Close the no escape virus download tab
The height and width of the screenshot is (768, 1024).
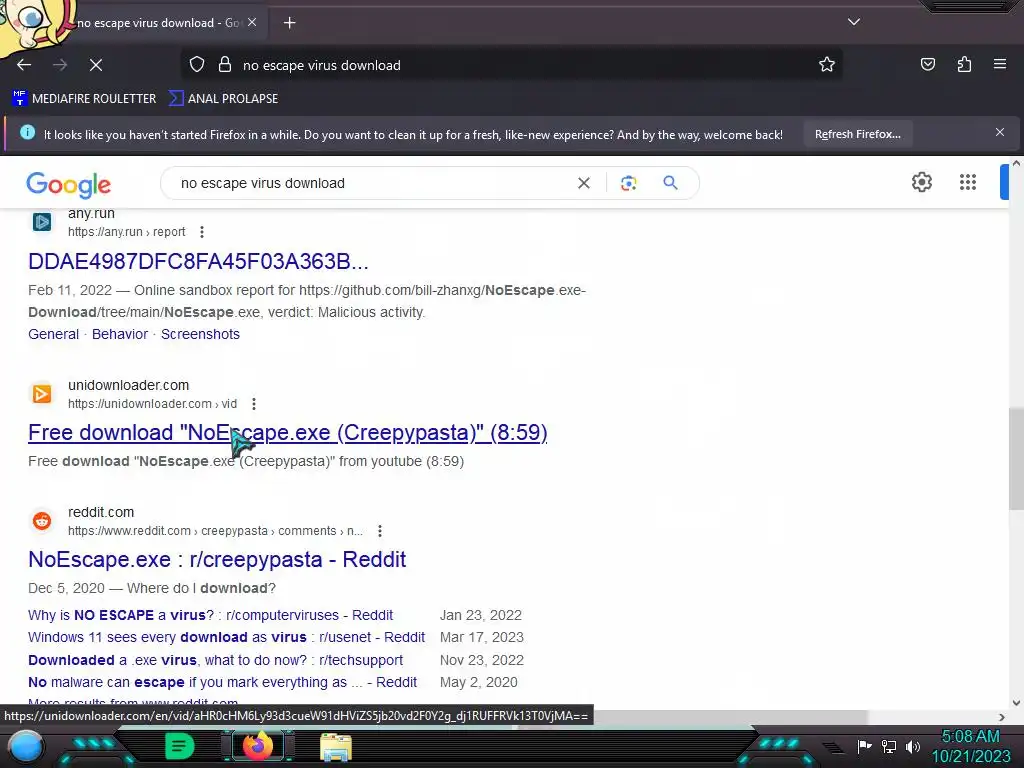coord(252,22)
